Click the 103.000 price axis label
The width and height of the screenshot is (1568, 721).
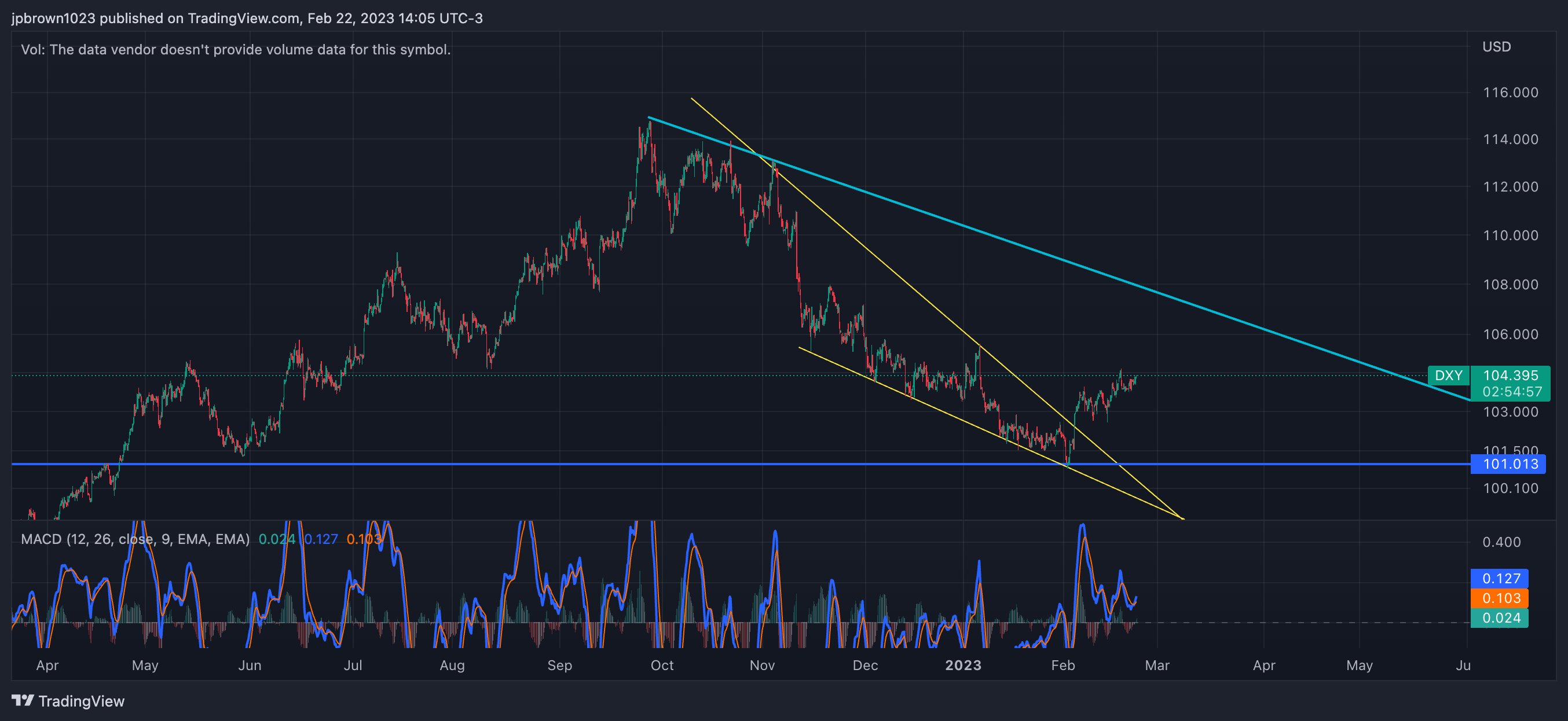(x=1510, y=412)
